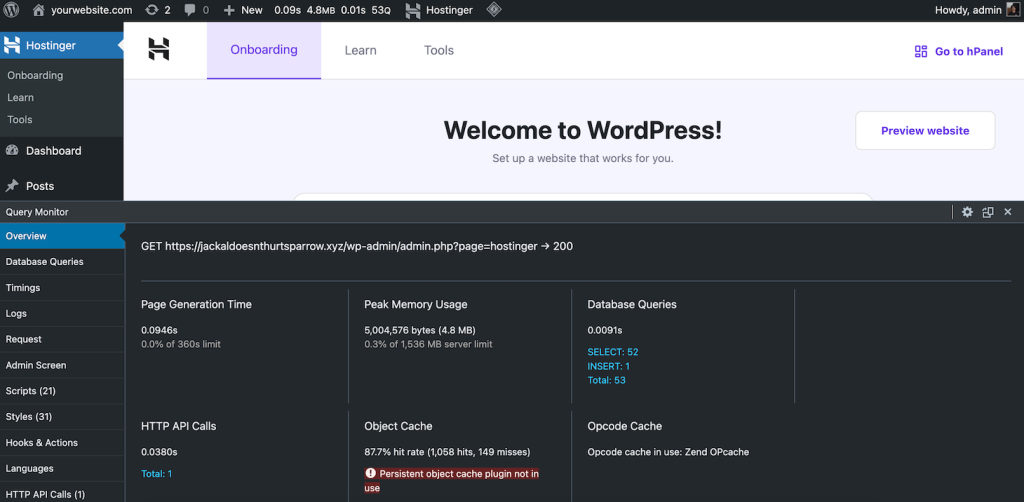Click the Posts pushpin icon
This screenshot has width=1024, height=502.
[11, 186]
